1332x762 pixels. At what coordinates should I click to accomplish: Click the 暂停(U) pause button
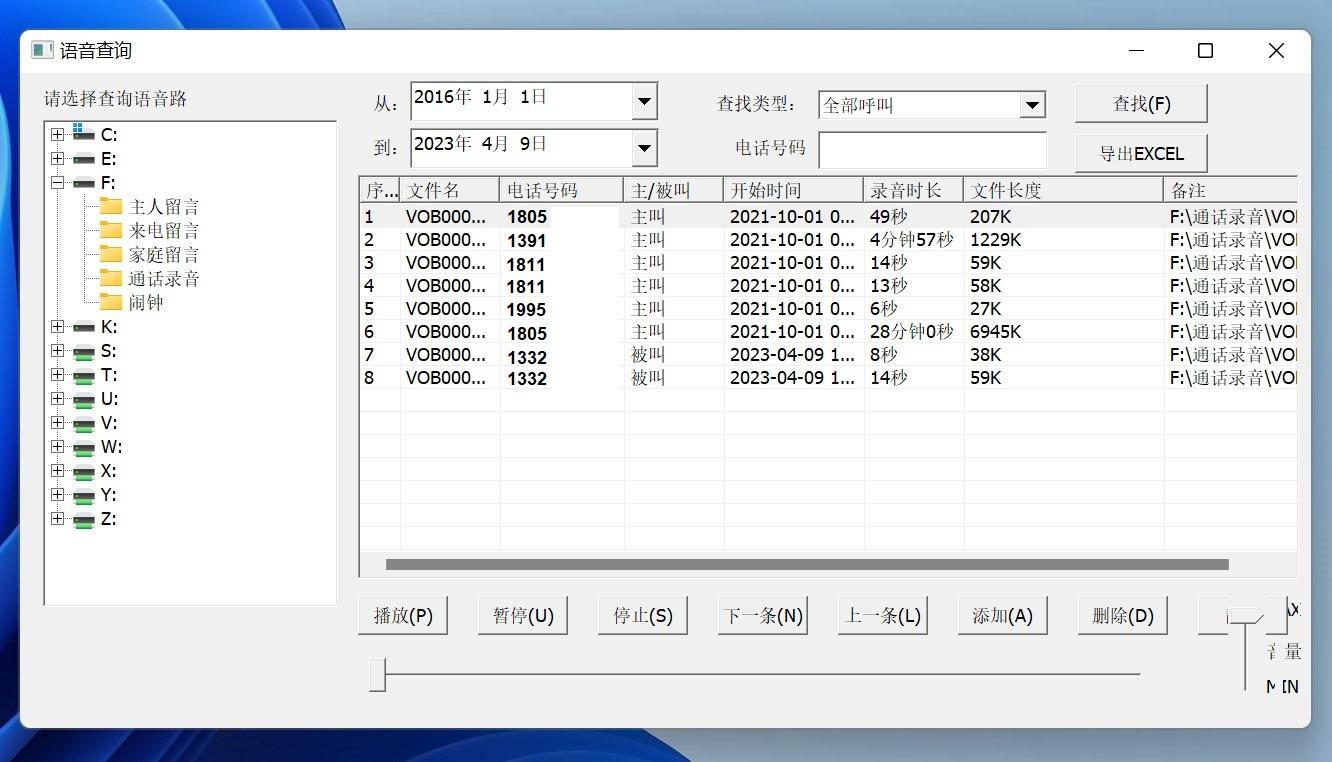pyautogui.click(x=523, y=615)
